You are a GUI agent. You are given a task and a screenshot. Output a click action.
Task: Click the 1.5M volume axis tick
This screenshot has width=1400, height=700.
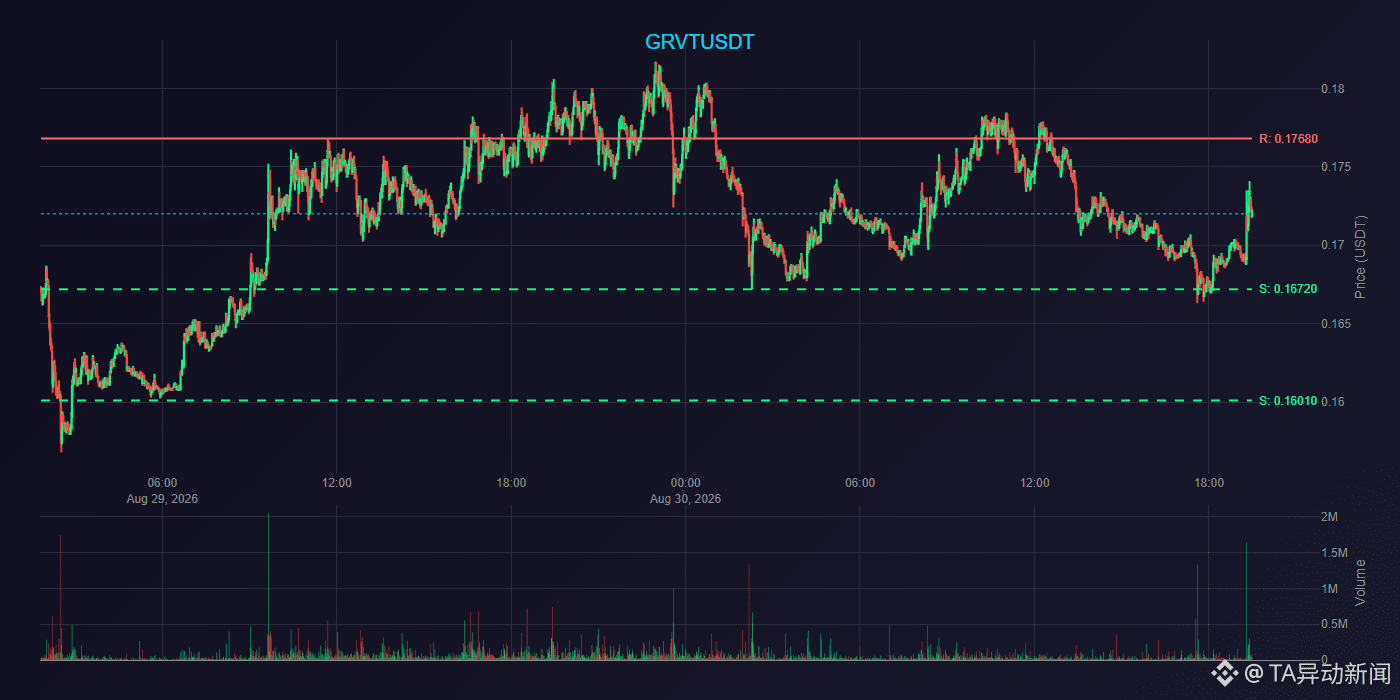click(1334, 553)
